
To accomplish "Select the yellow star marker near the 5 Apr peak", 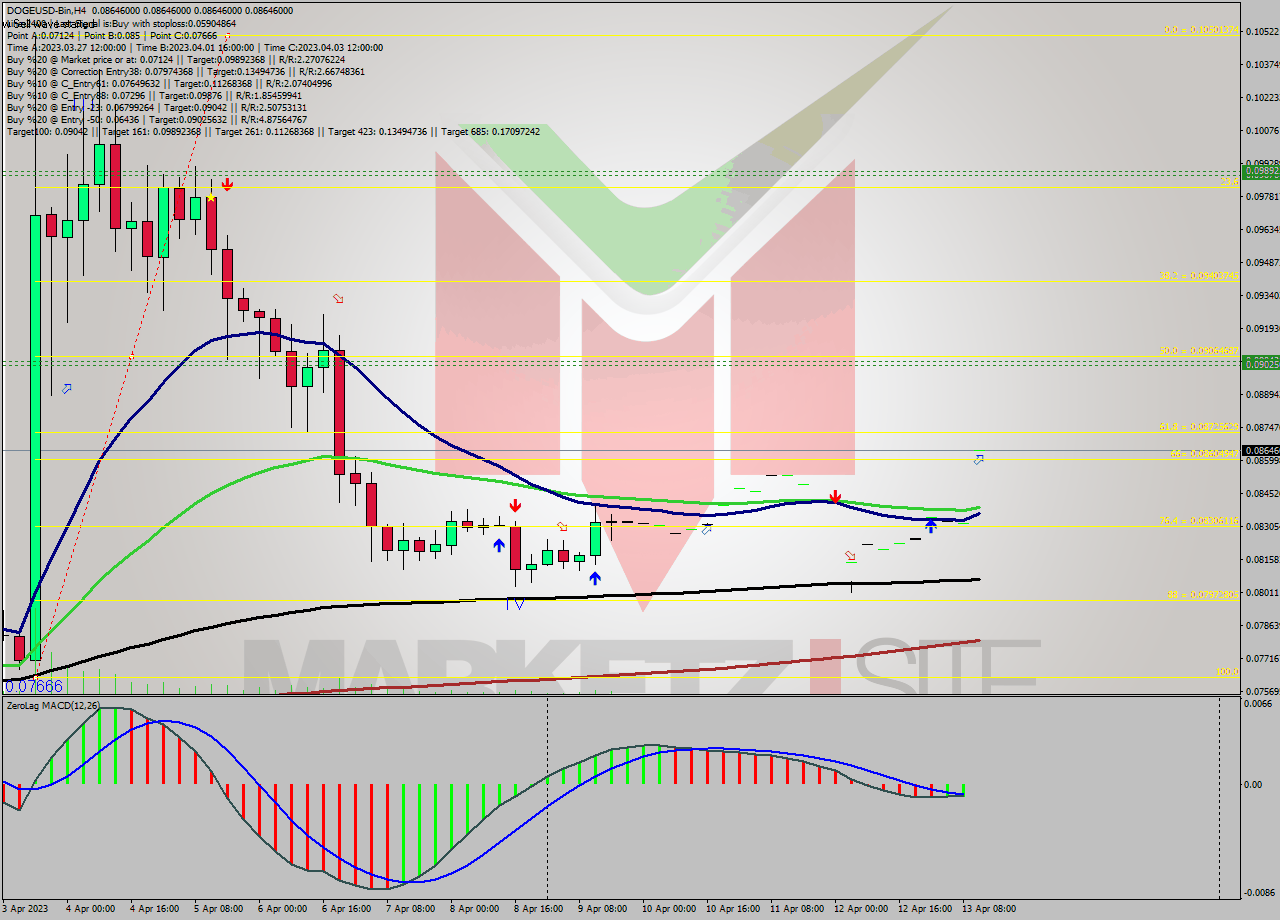I will (211, 198).
